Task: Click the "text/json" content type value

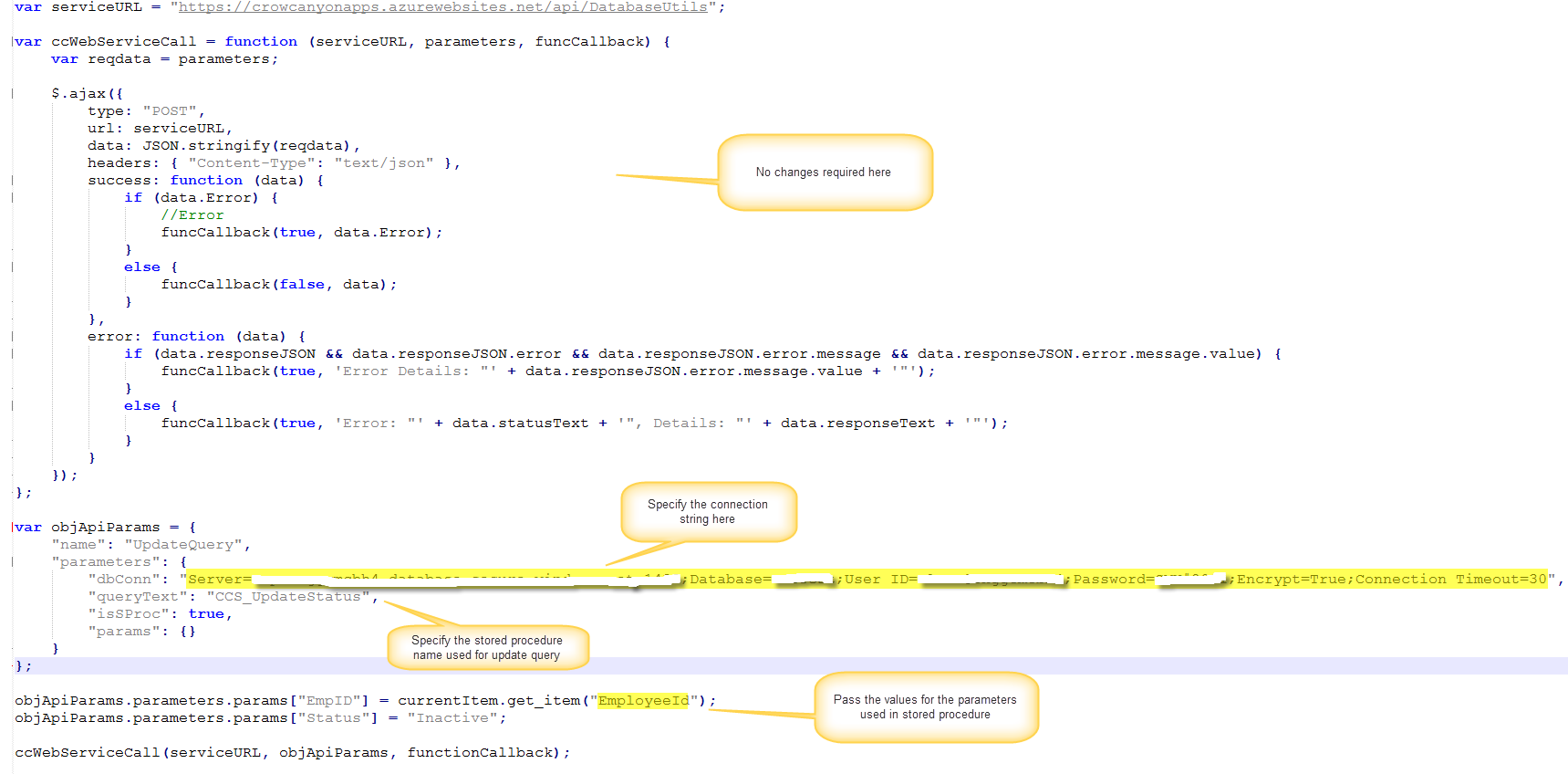Action: (x=384, y=163)
